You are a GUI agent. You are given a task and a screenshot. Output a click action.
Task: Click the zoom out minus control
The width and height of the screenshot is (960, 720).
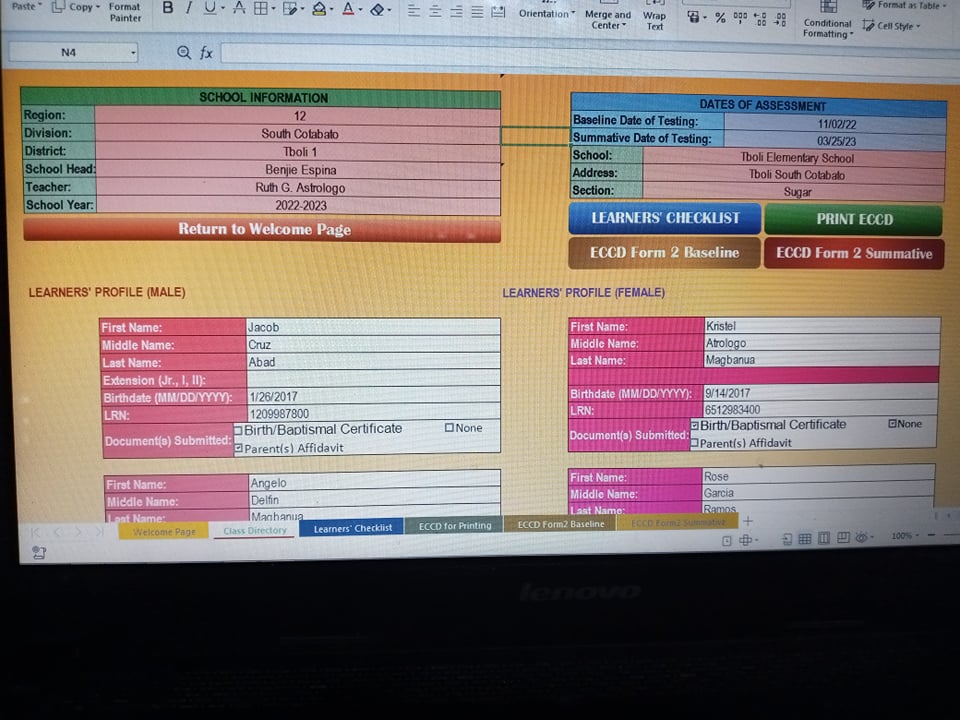click(x=931, y=535)
